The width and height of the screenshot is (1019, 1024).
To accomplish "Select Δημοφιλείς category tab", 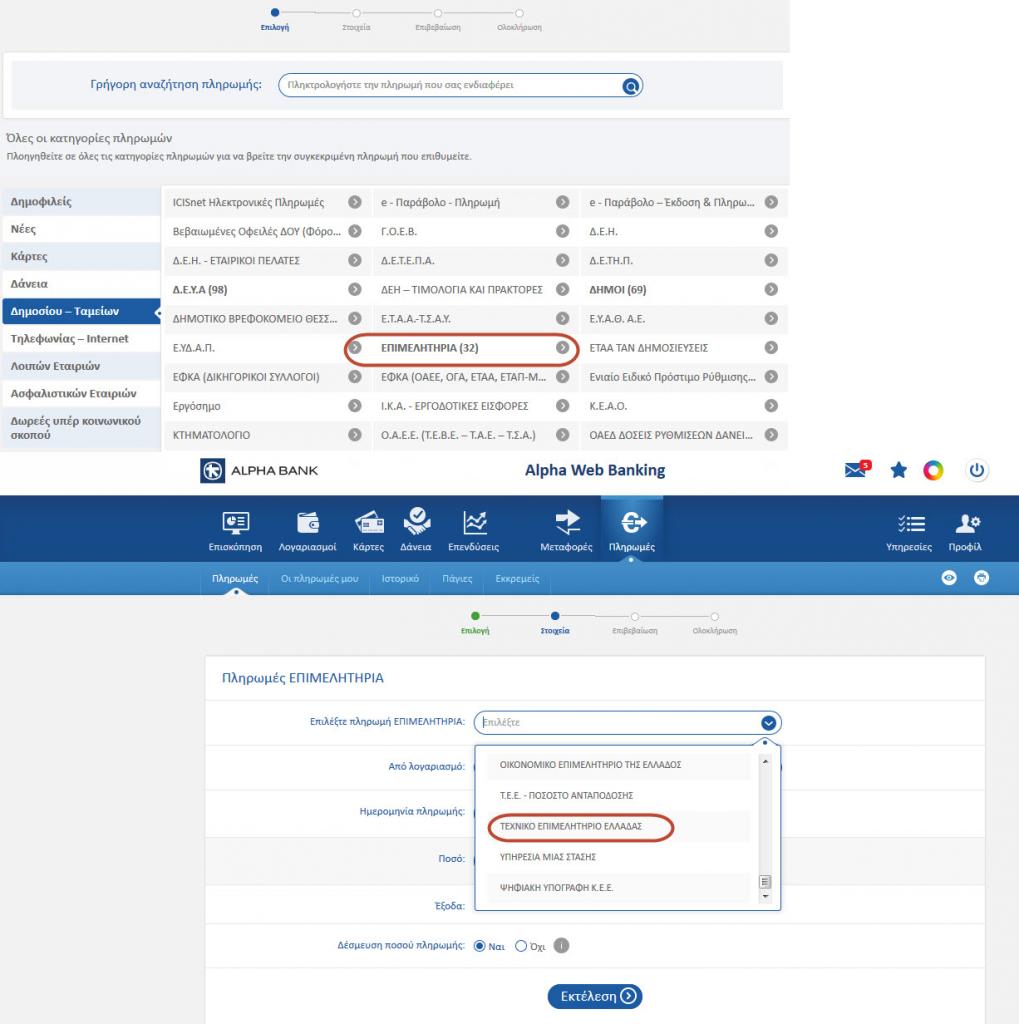I will pyautogui.click(x=81, y=202).
